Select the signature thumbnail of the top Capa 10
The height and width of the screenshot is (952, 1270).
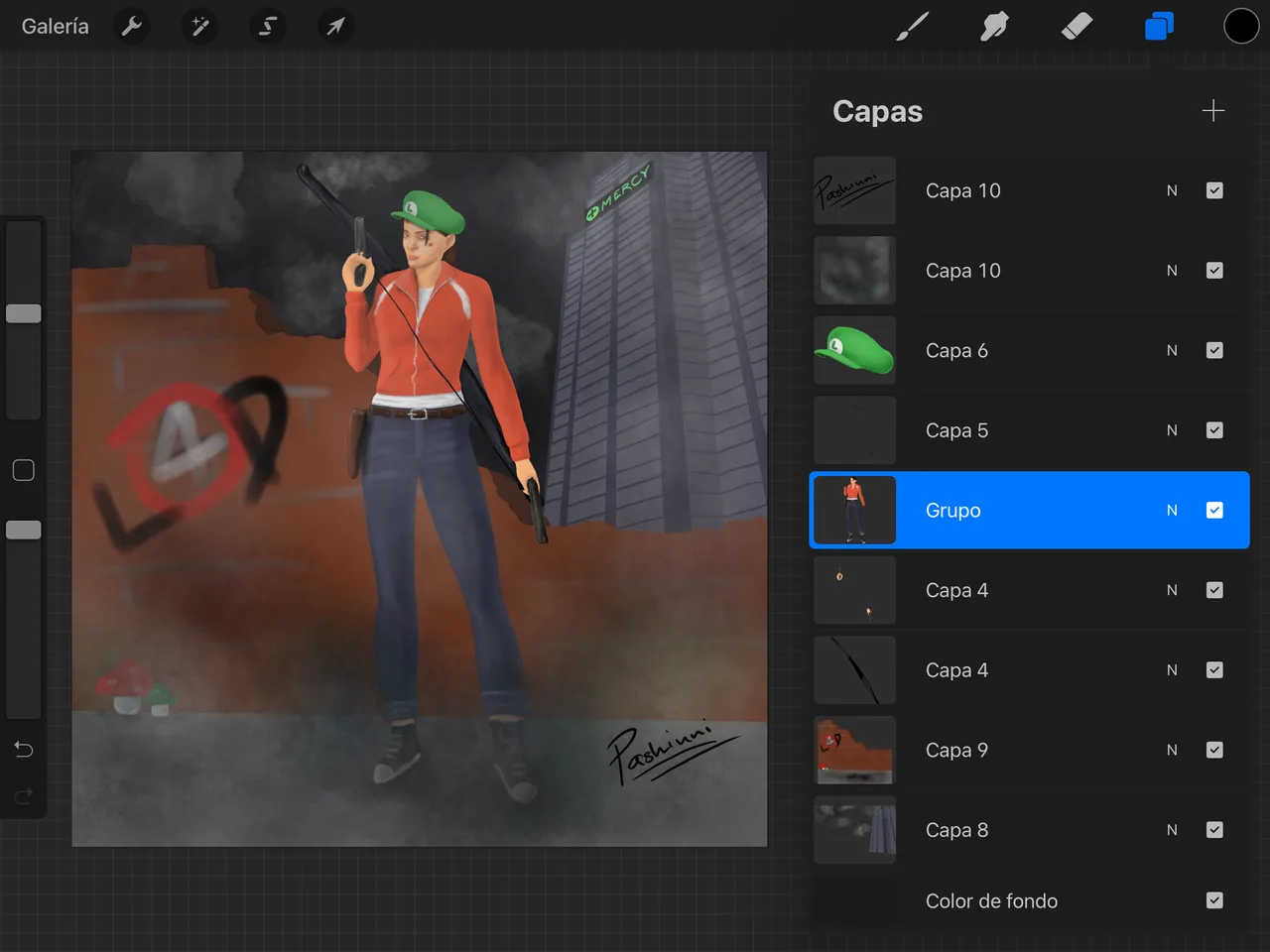pyautogui.click(x=854, y=190)
